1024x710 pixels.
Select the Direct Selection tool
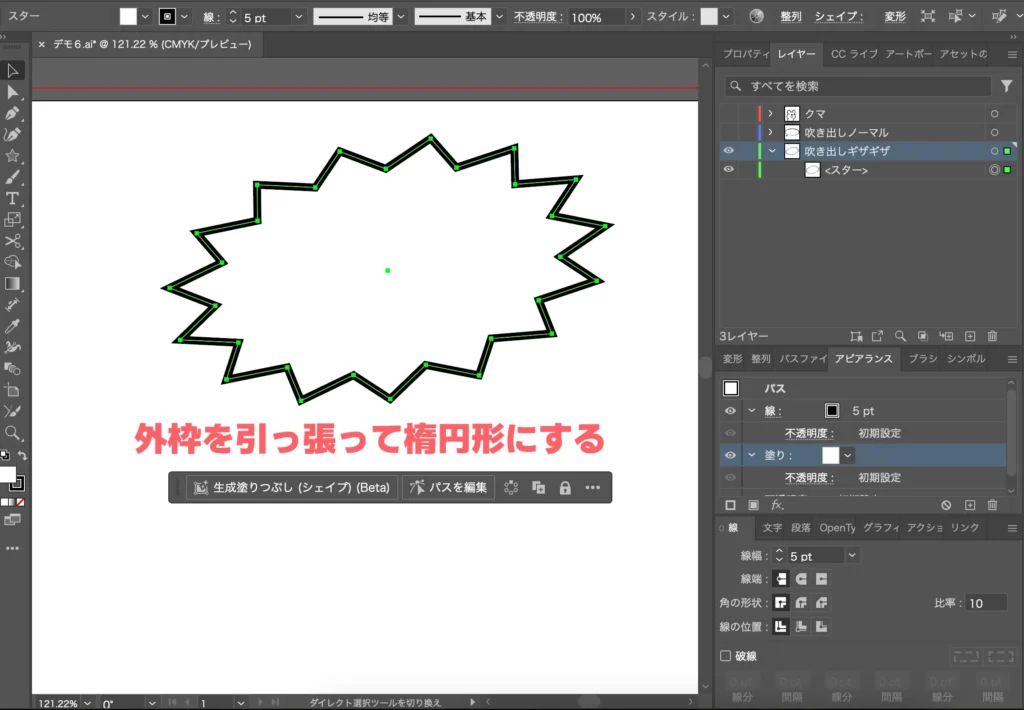[x=13, y=92]
